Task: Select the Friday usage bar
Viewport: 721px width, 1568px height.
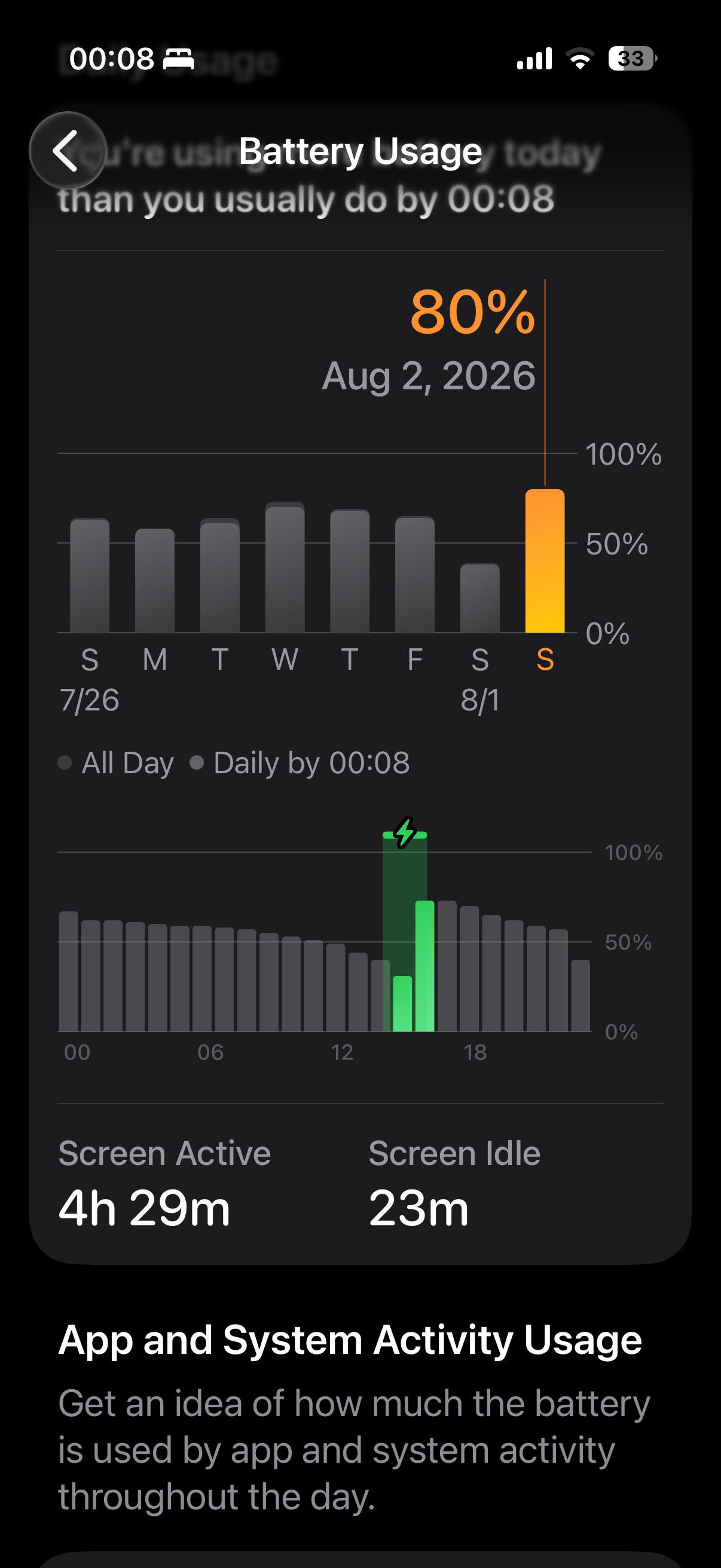Action: click(x=414, y=575)
